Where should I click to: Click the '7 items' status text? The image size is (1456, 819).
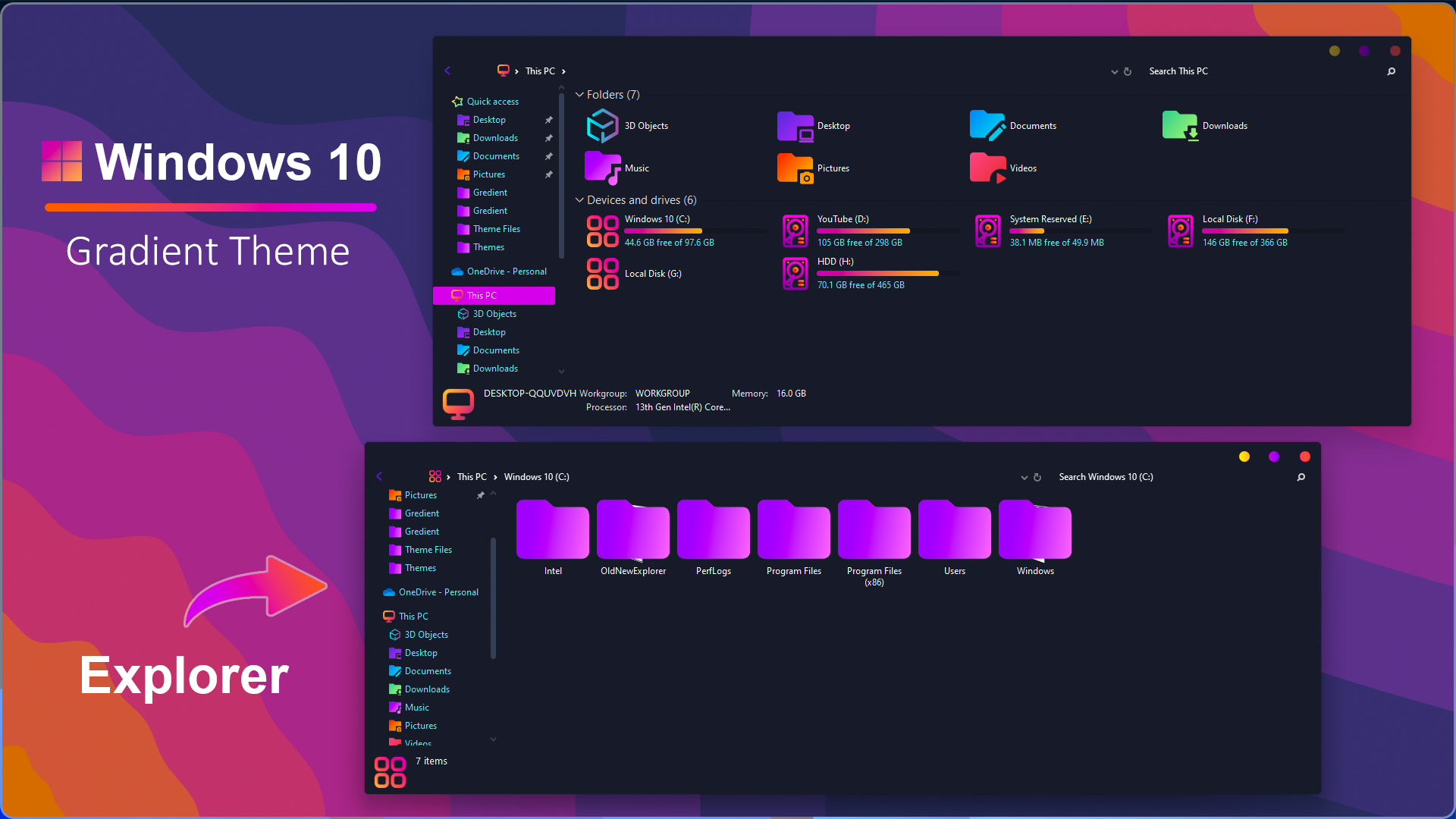(431, 761)
